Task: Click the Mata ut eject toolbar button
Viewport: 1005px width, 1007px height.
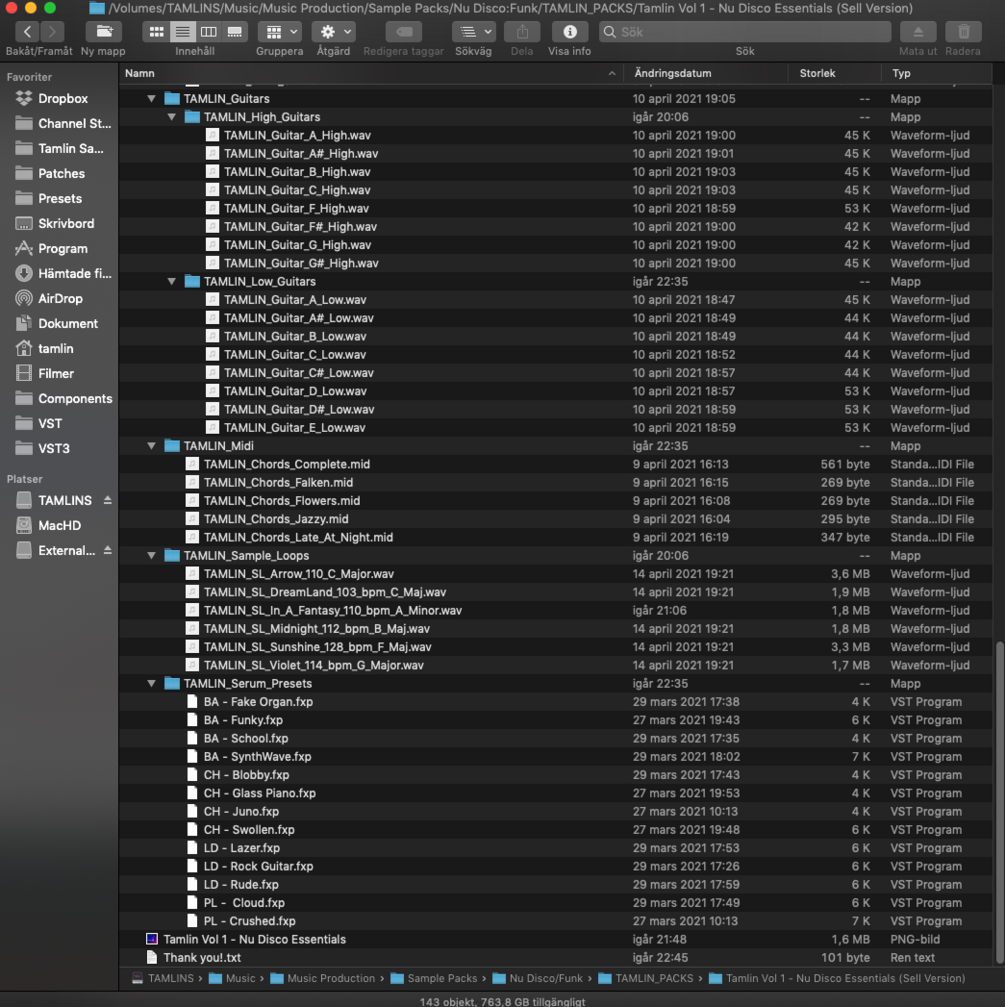Action: (x=918, y=31)
